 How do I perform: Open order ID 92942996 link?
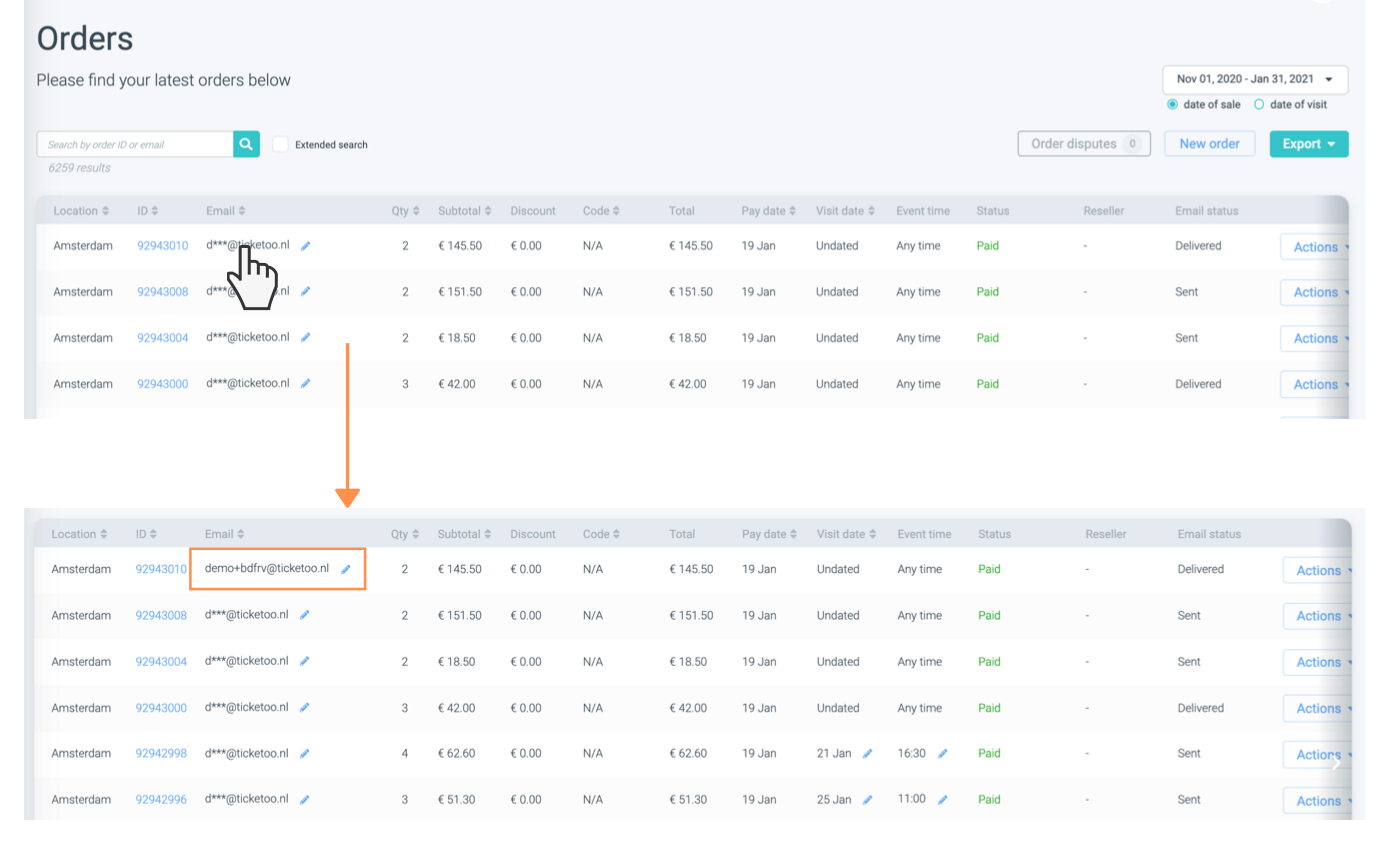point(161,800)
